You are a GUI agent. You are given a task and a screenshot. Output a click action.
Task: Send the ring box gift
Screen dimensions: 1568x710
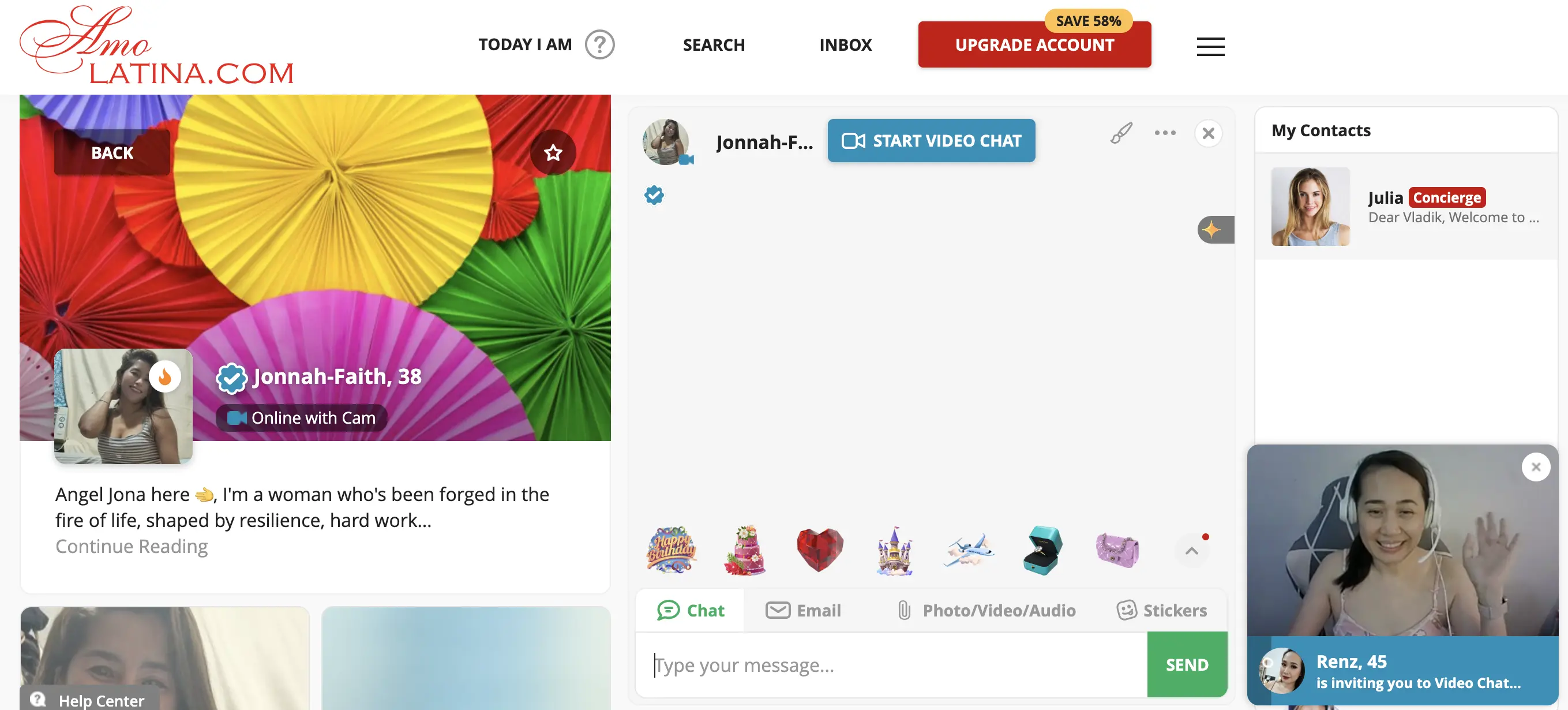[1042, 550]
